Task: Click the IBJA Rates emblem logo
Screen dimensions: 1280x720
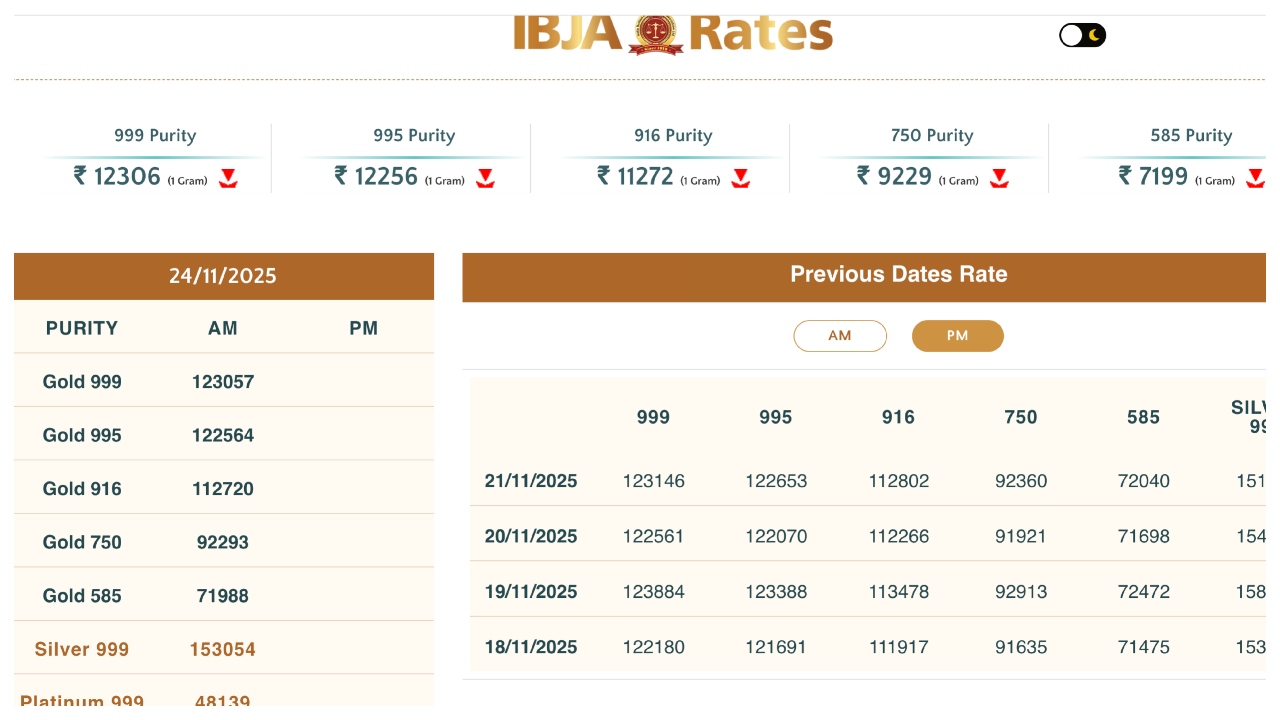Action: pyautogui.click(x=656, y=34)
